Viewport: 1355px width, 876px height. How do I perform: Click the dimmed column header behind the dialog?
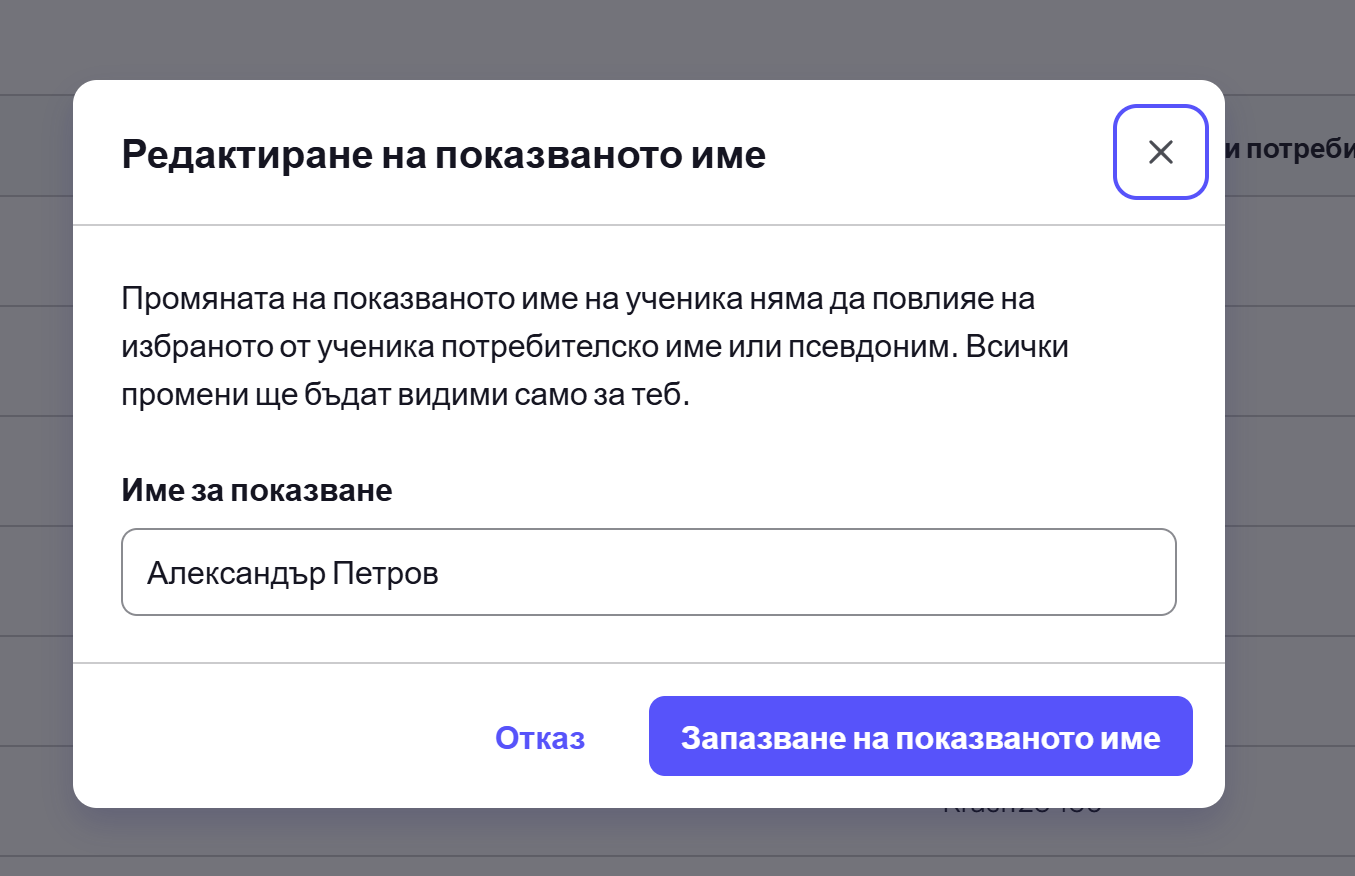[x=1290, y=150]
